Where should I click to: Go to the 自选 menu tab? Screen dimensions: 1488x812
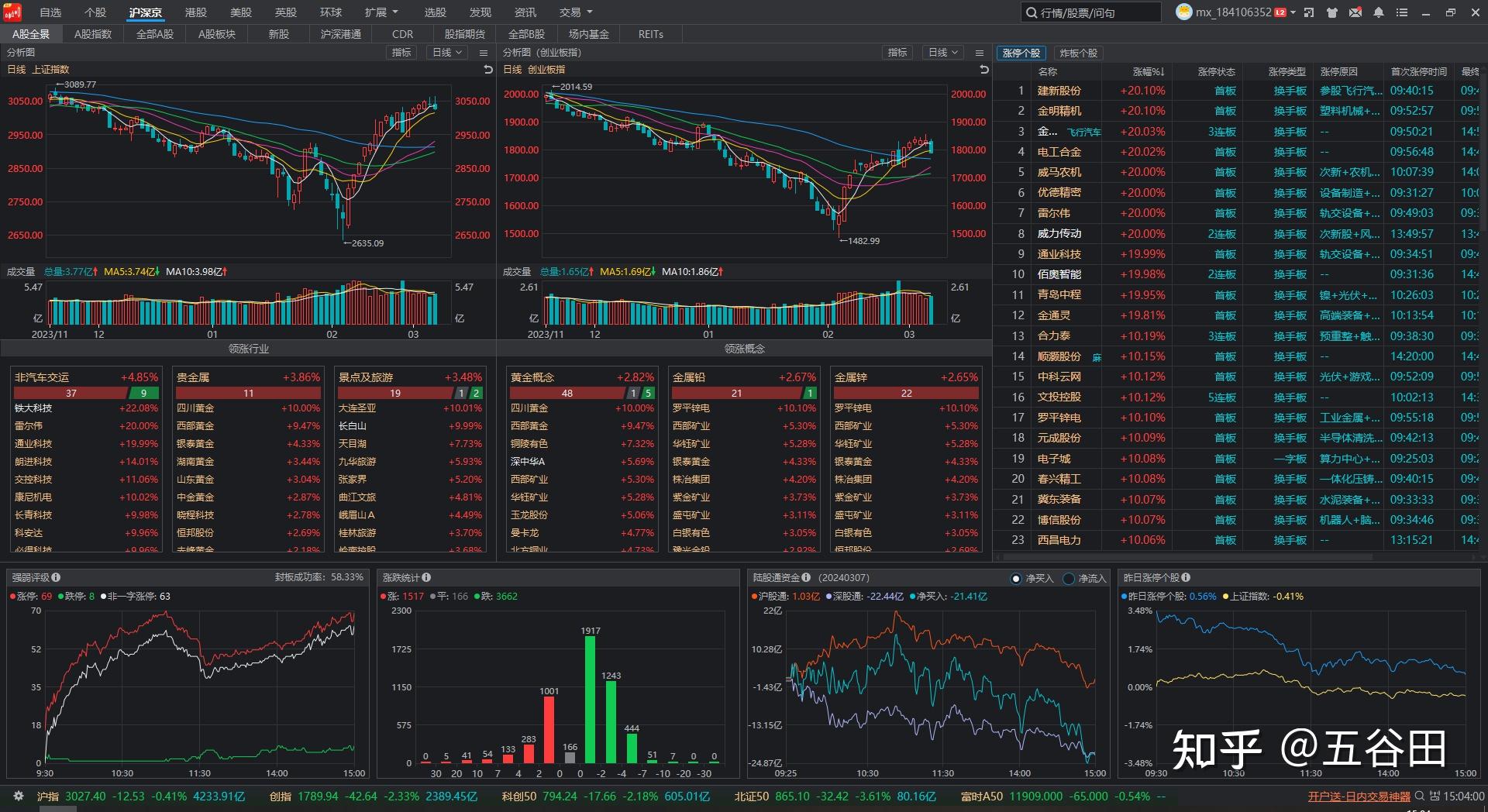point(50,12)
